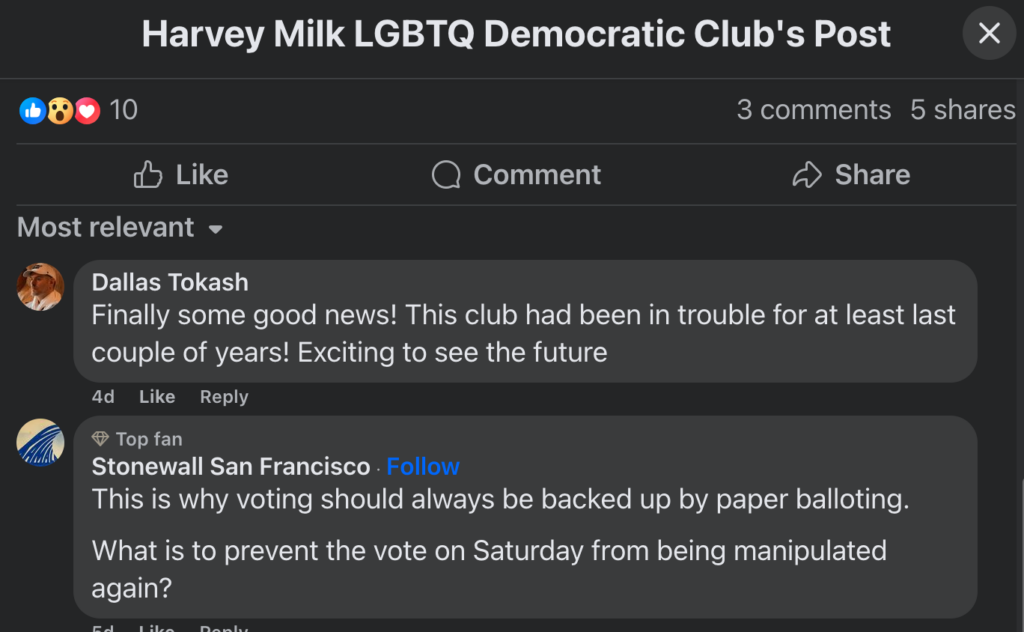The height and width of the screenshot is (632, 1024).
Task: Click the thumbs-up Like reaction icon
Action: pyautogui.click(x=32, y=110)
